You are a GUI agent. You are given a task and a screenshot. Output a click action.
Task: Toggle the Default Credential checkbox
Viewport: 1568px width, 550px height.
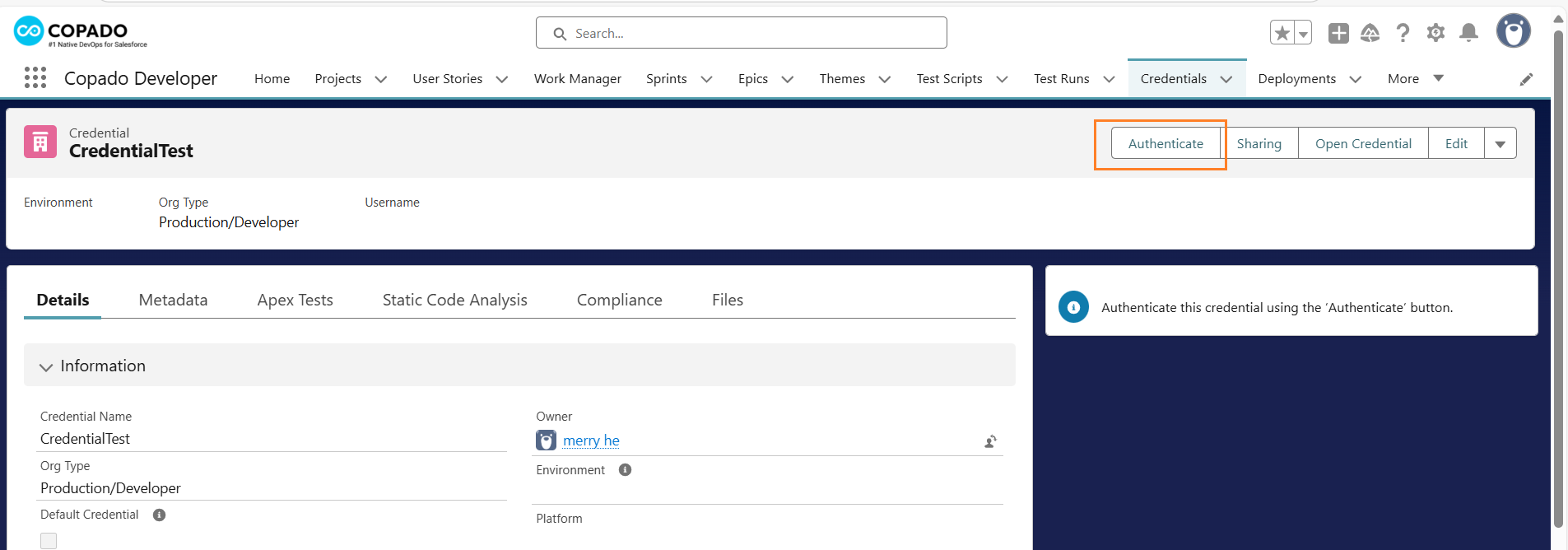(49, 541)
